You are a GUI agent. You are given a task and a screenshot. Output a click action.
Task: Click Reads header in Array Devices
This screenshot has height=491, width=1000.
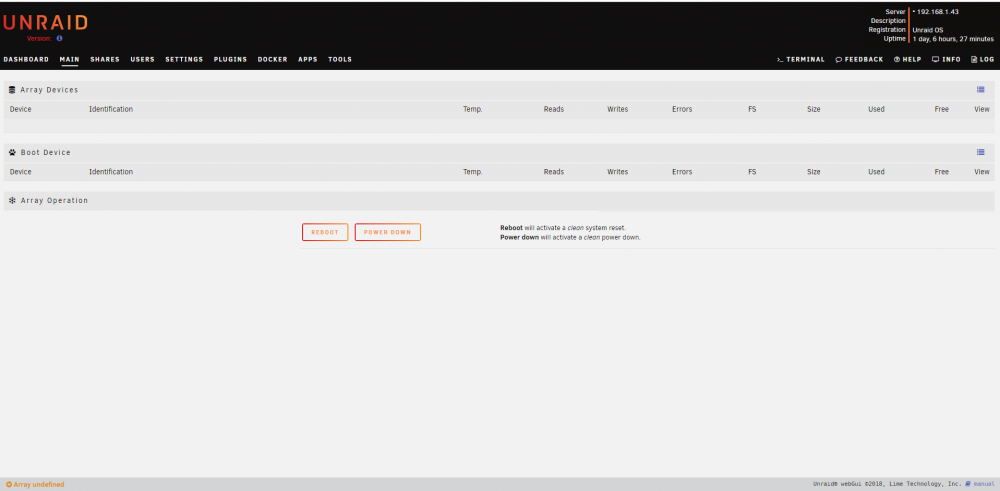(x=554, y=109)
